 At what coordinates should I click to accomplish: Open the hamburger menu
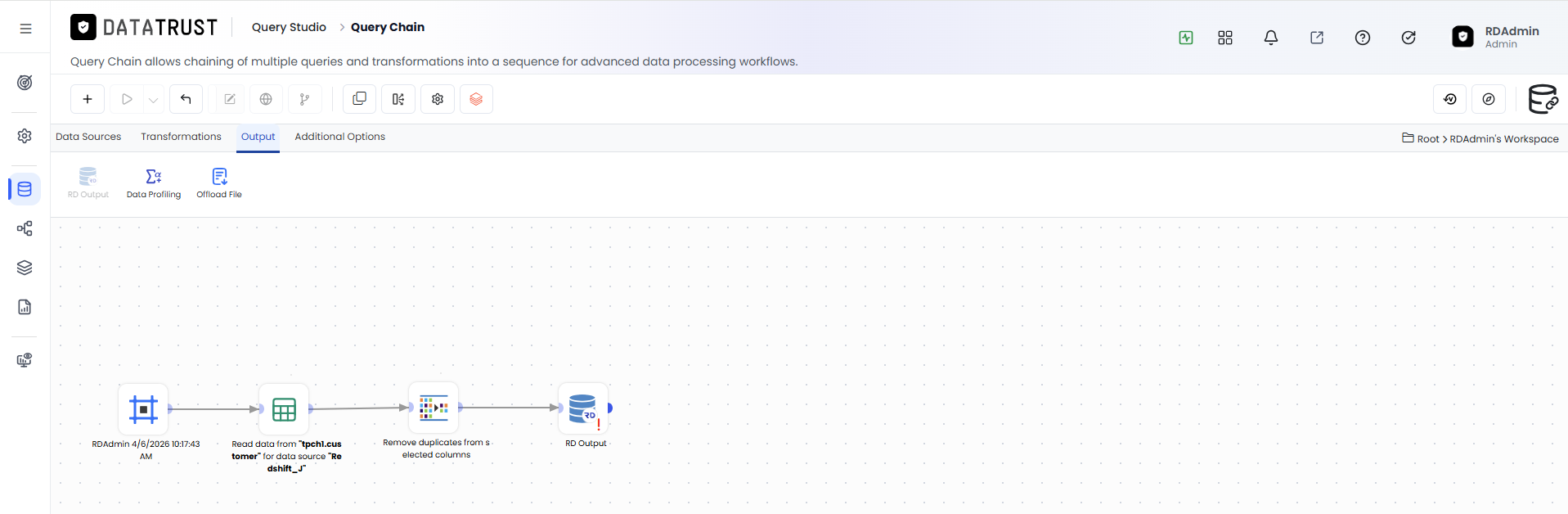(x=25, y=28)
